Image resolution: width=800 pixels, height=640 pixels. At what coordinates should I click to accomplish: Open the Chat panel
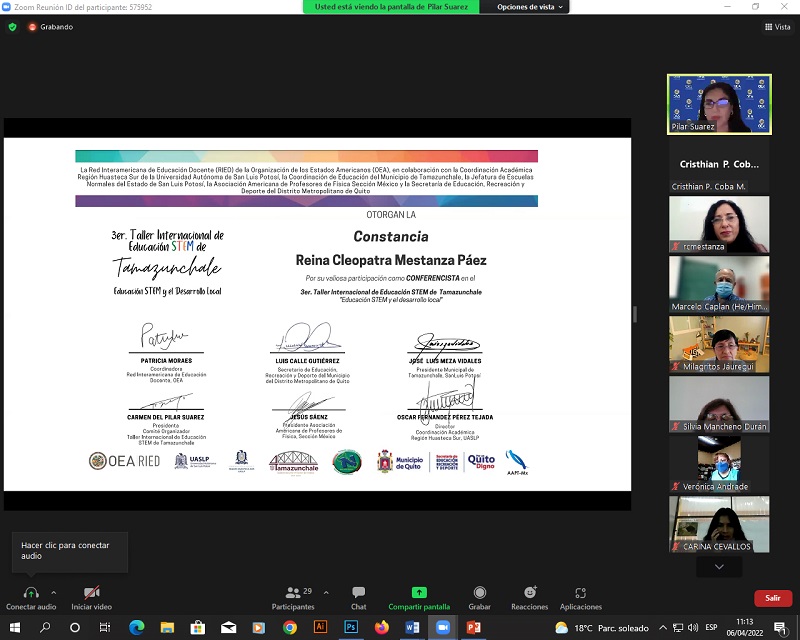point(359,598)
